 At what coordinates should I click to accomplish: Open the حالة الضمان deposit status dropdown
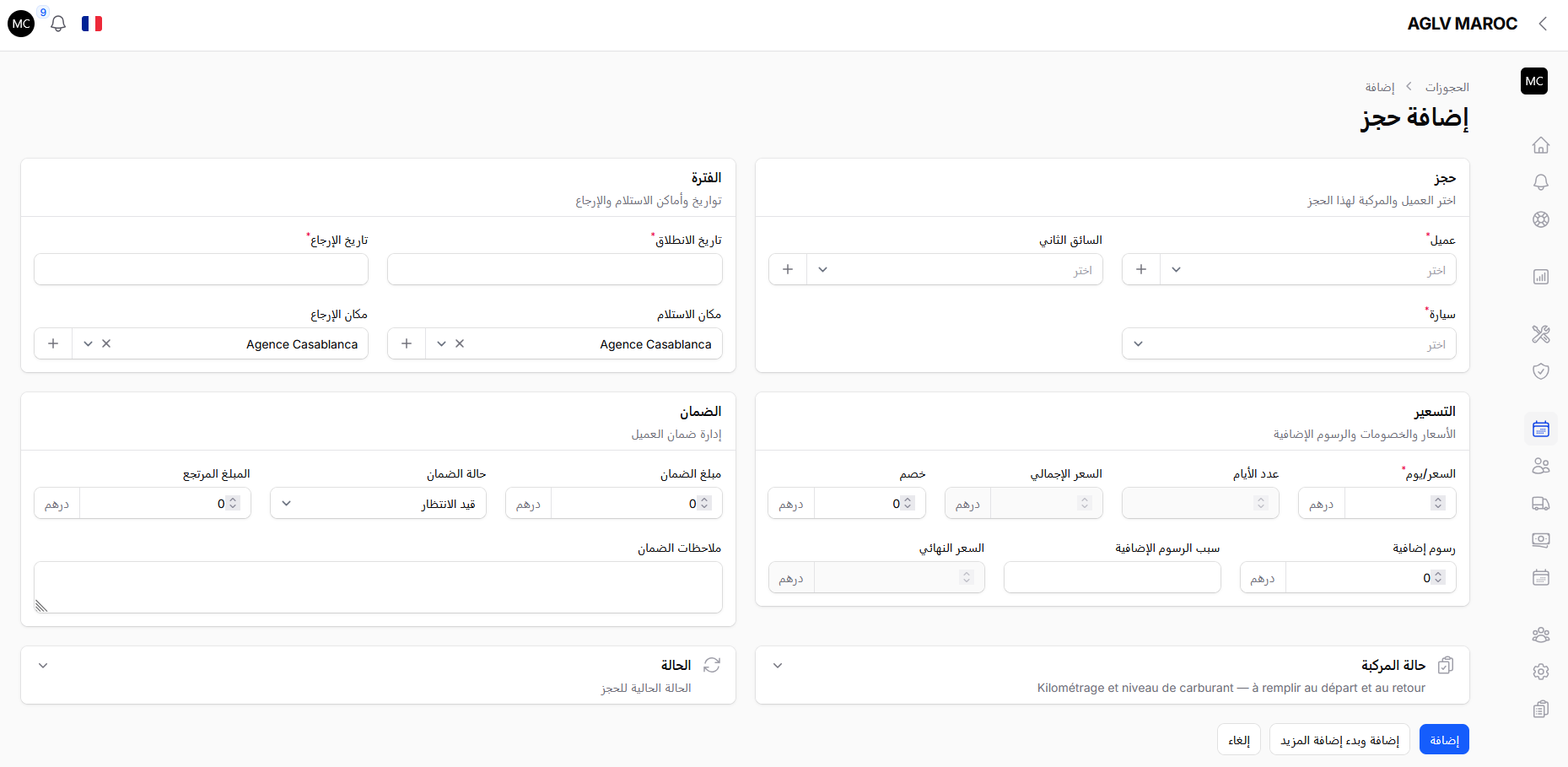[x=378, y=503]
